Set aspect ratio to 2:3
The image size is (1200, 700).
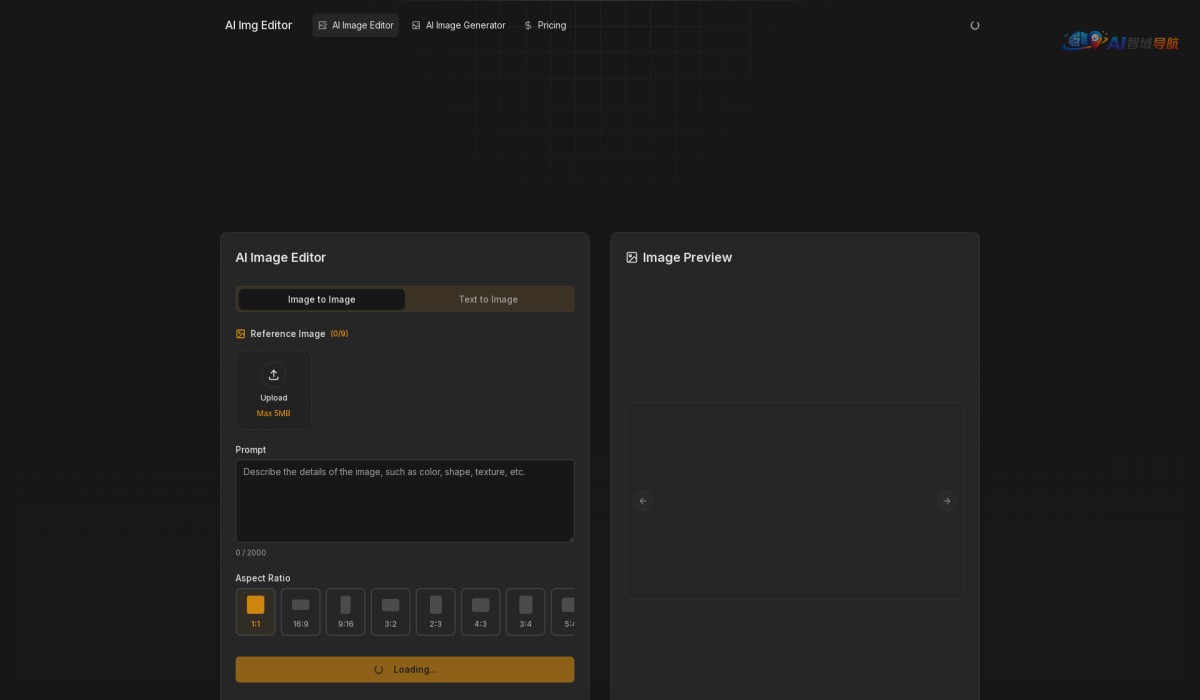tap(435, 611)
